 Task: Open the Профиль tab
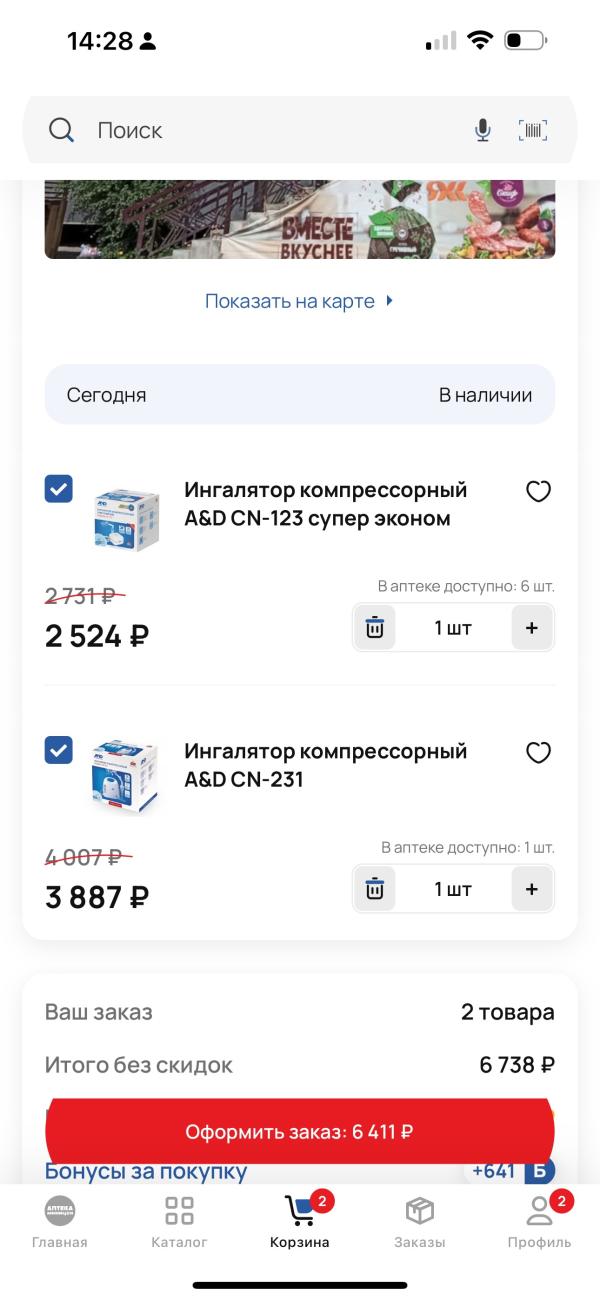point(539,1222)
